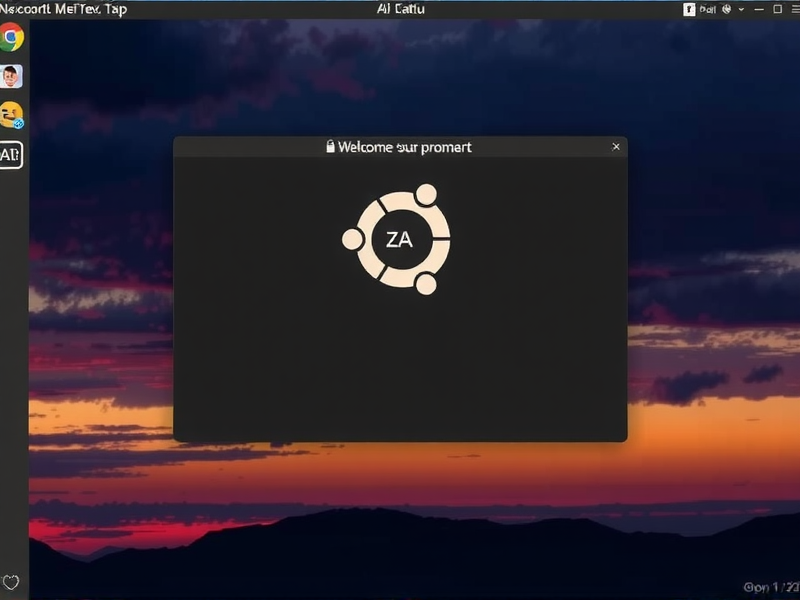Click the padlock icon in the dialog title
This screenshot has height=600, width=800.
point(331,146)
